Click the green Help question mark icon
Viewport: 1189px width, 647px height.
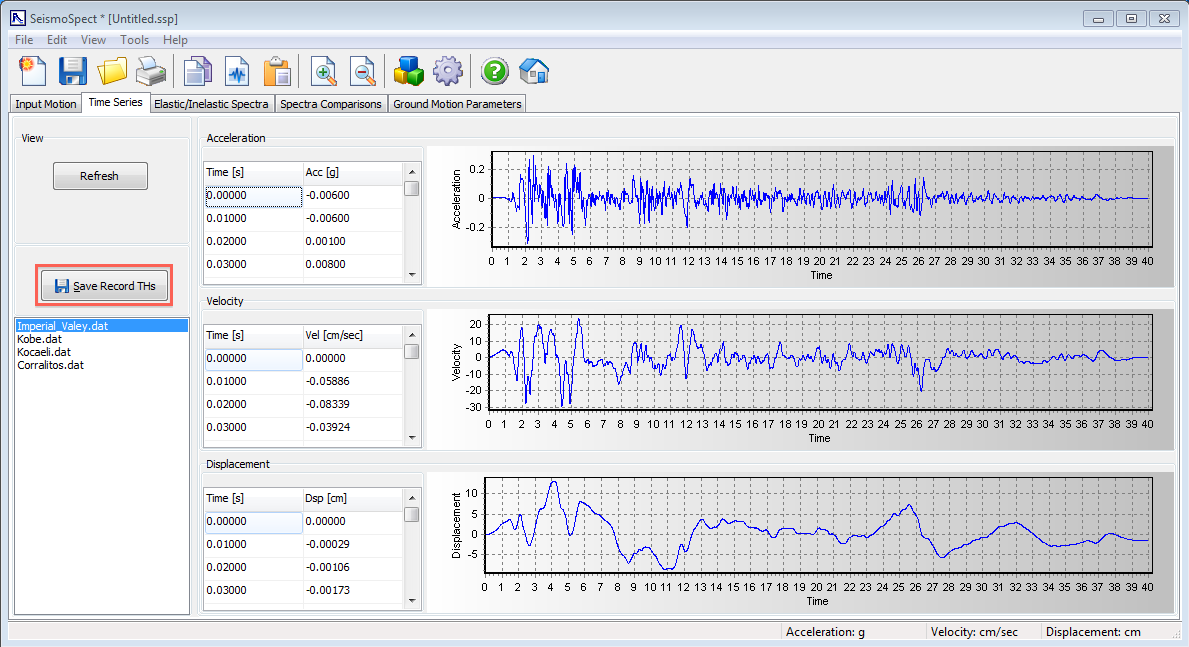(495, 71)
